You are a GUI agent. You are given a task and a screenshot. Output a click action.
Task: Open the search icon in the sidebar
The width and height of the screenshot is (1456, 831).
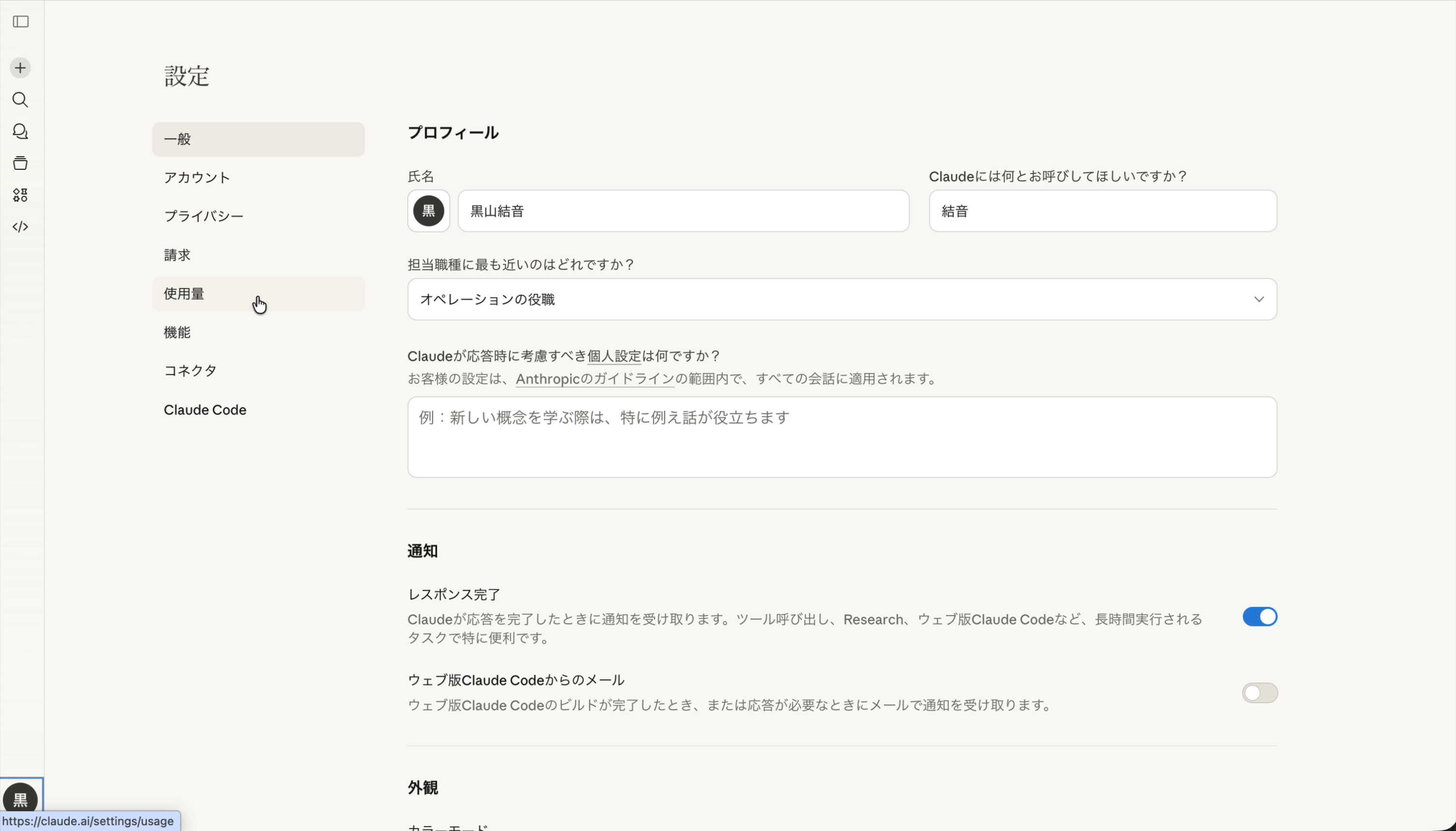(20, 100)
